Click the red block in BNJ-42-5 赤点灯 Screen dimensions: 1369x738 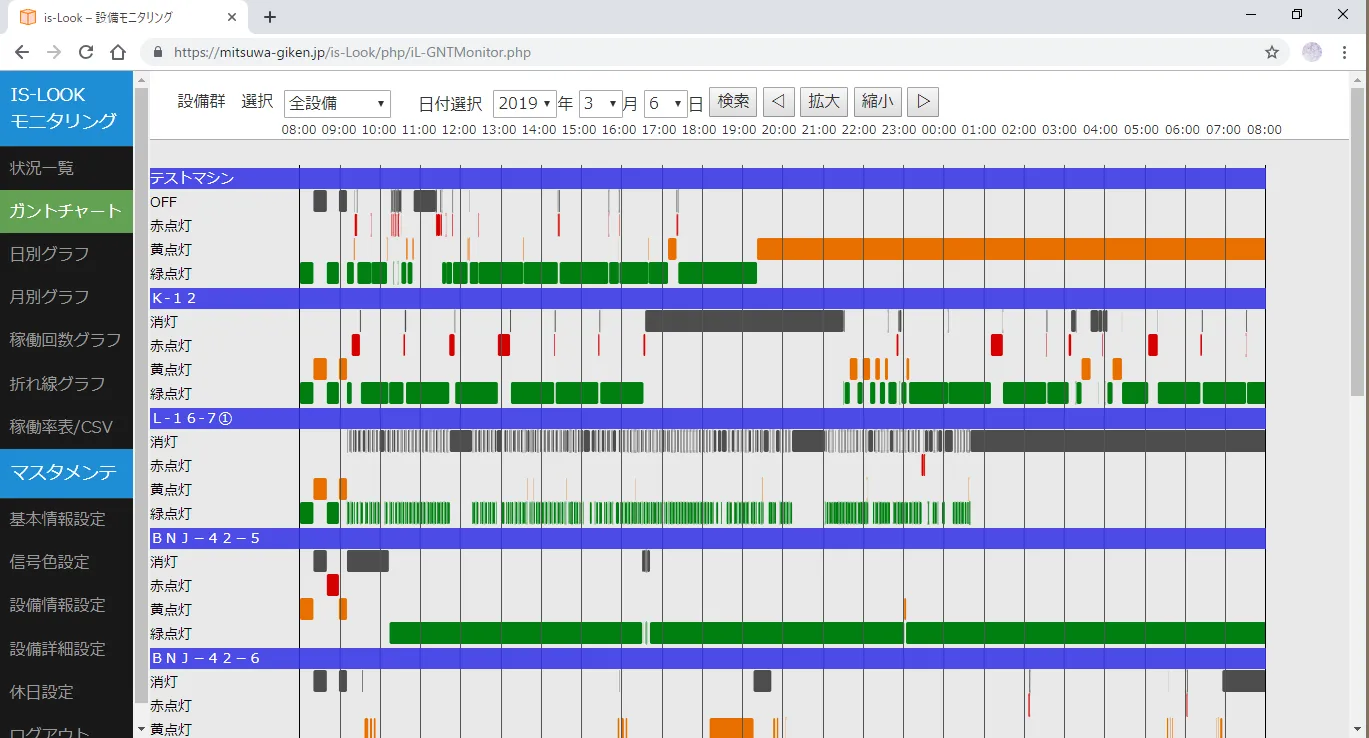(333, 585)
